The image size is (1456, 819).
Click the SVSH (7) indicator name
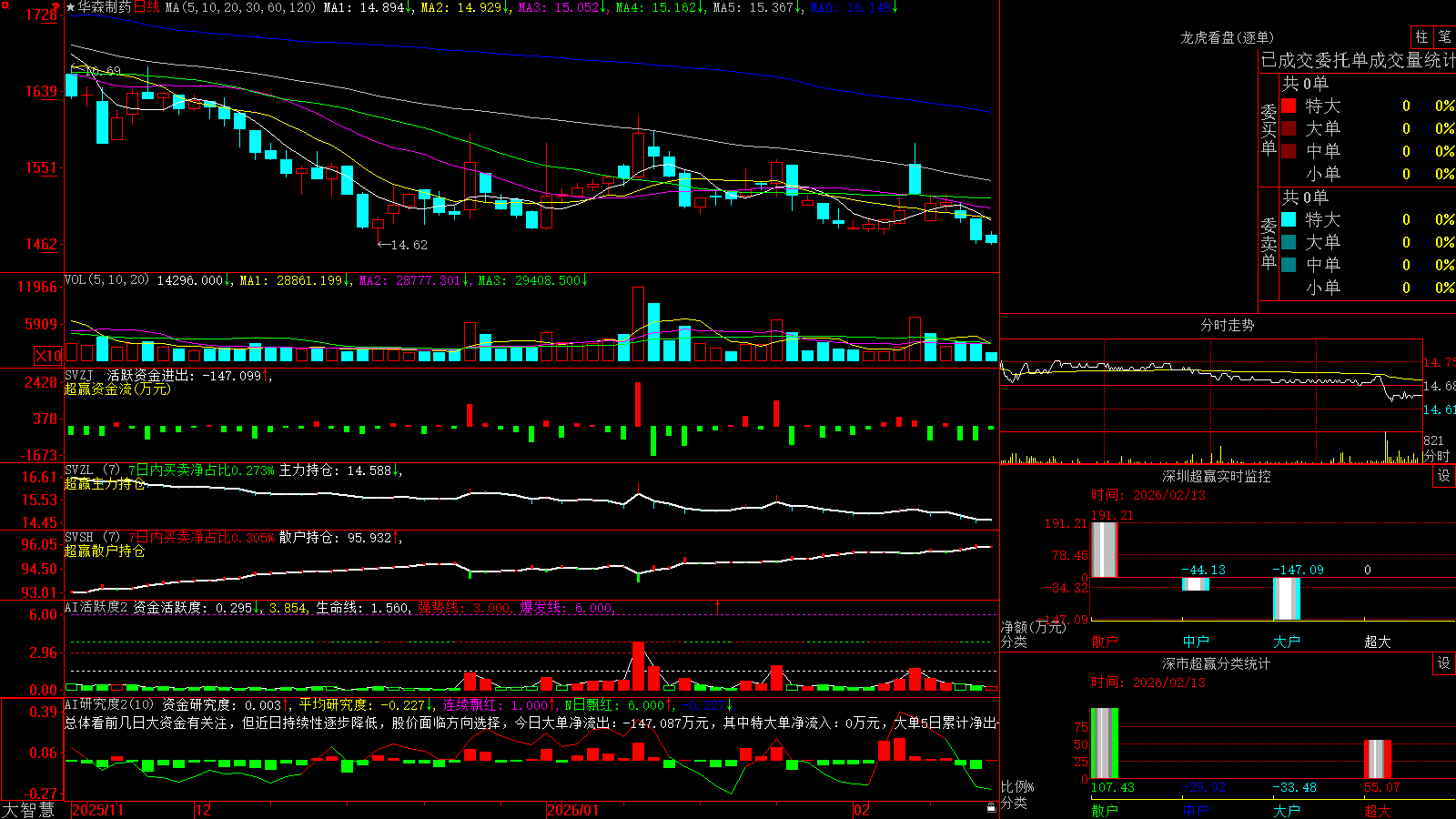pos(92,538)
